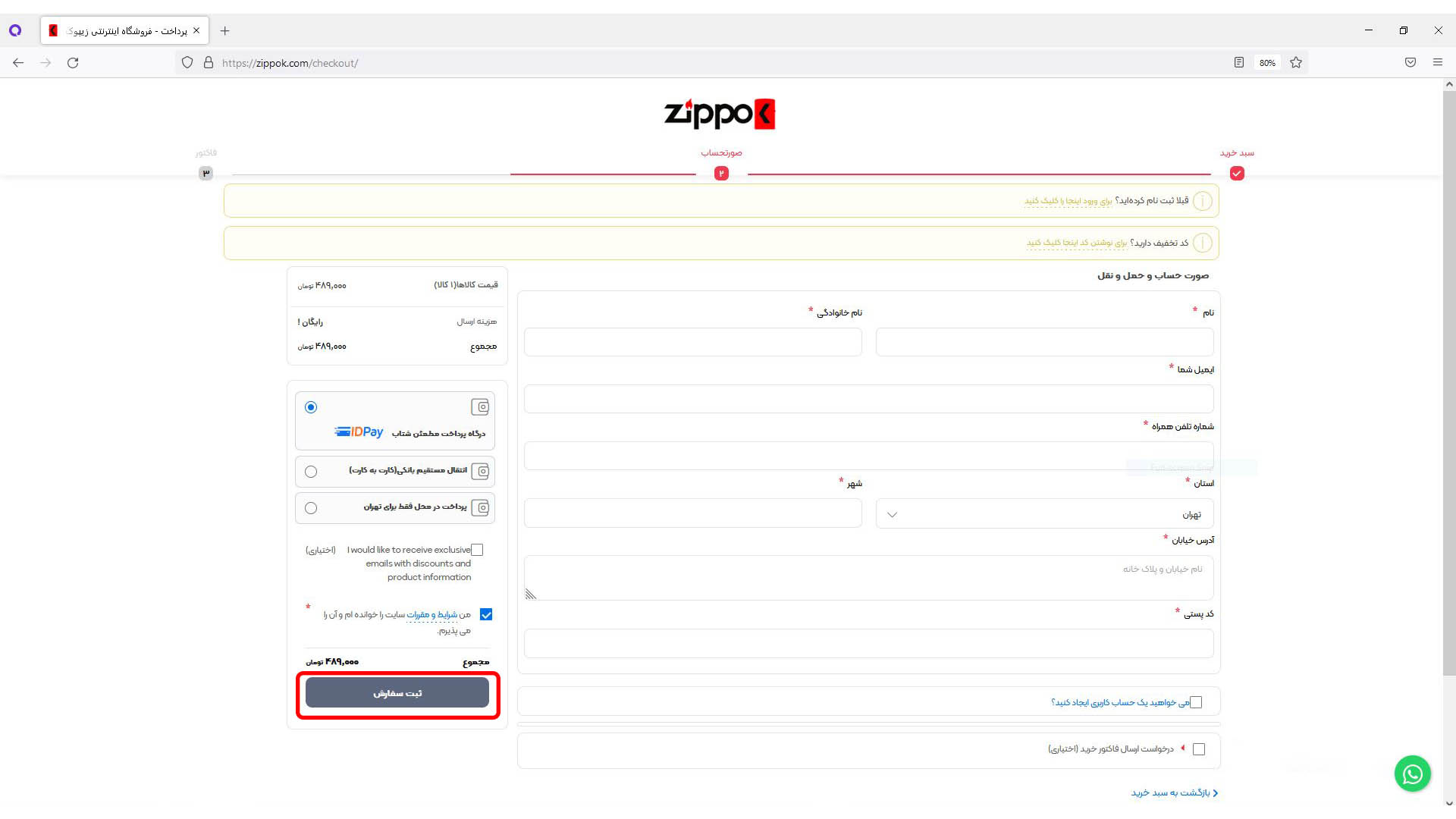The width and height of the screenshot is (1456, 819).
Task: Expand invoice request option (درخواست ارسال فاکتور)
Action: [1199, 749]
